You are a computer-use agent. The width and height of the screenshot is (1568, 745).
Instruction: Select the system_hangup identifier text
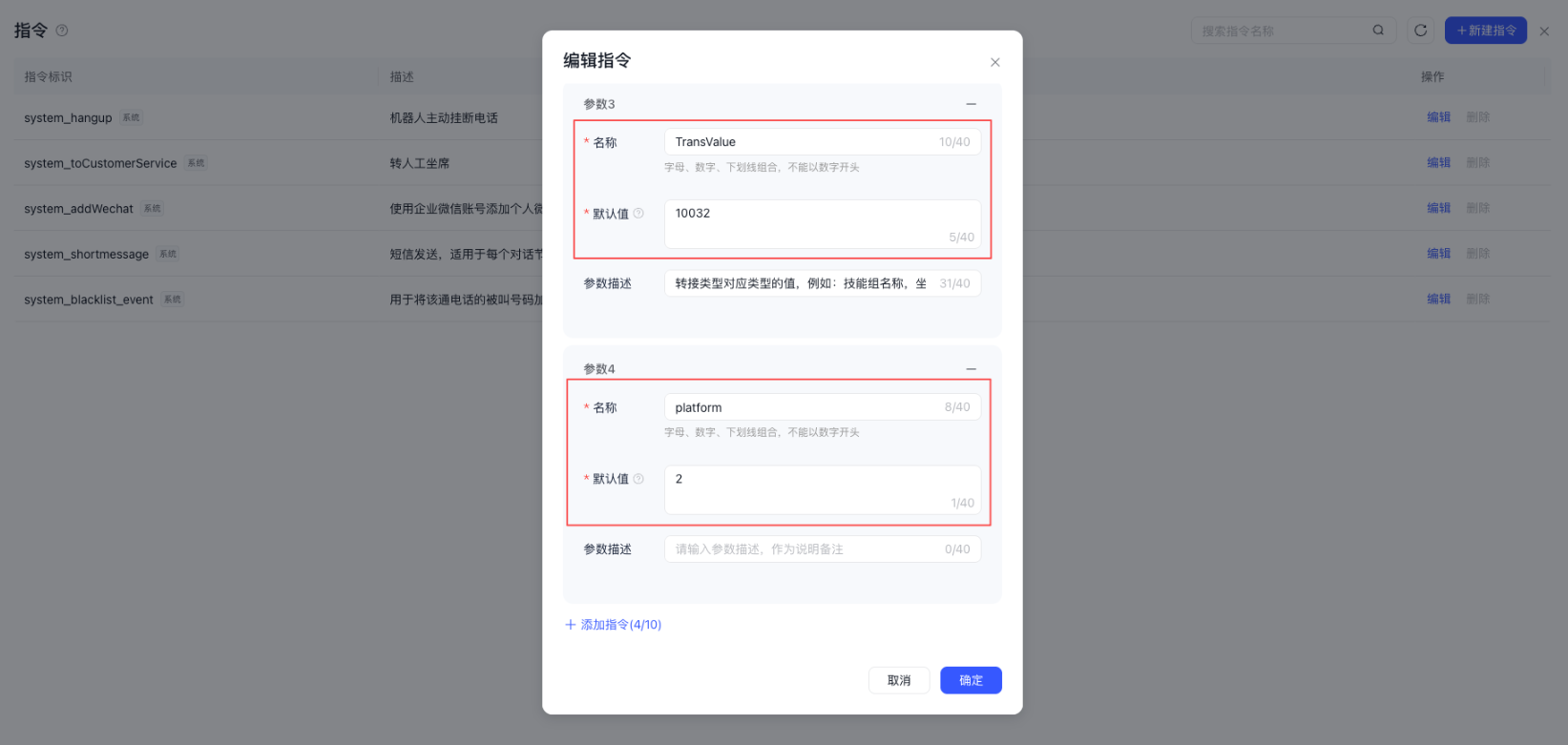[x=68, y=118]
